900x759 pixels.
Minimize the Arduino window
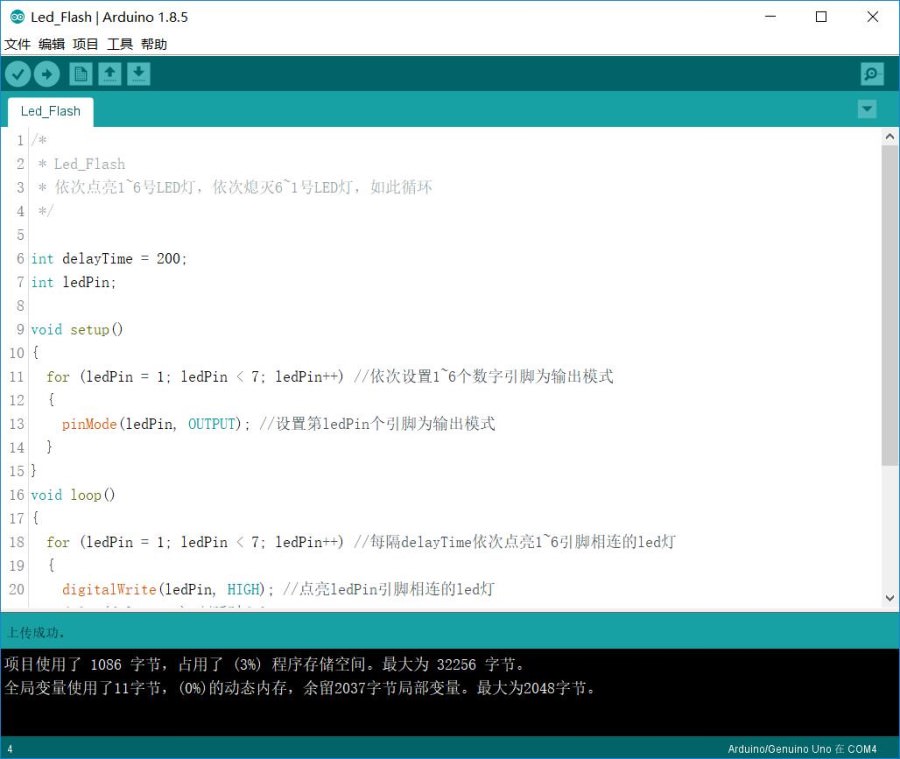pyautogui.click(x=770, y=17)
